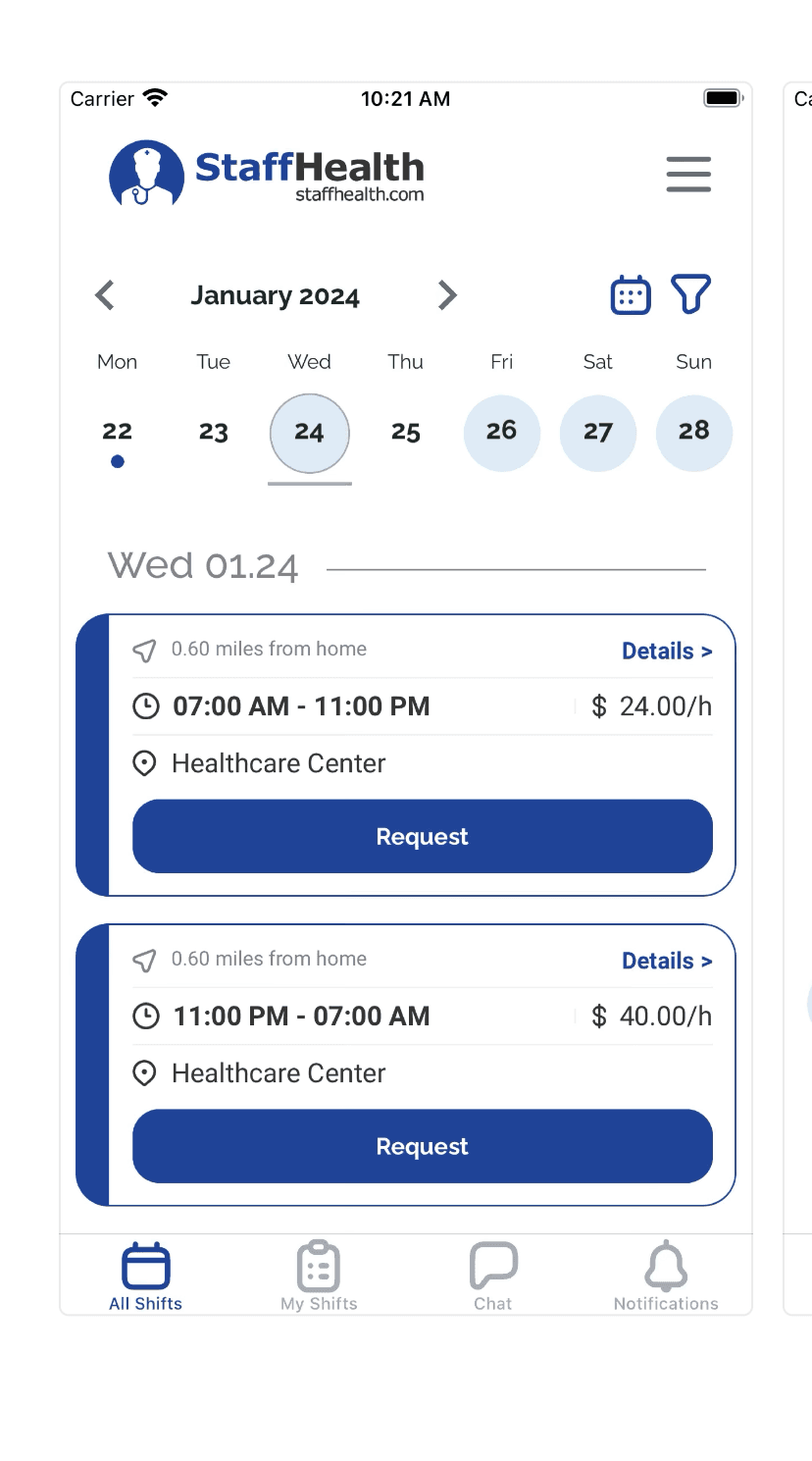Select Tuesday 23 in calendar
The height and width of the screenshot is (1461, 812).
[x=214, y=432]
